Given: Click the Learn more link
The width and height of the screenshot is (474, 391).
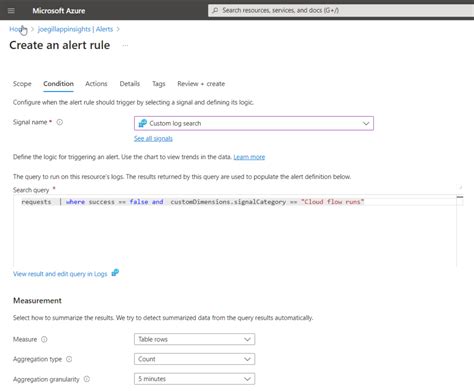Looking at the screenshot, I should tap(249, 157).
